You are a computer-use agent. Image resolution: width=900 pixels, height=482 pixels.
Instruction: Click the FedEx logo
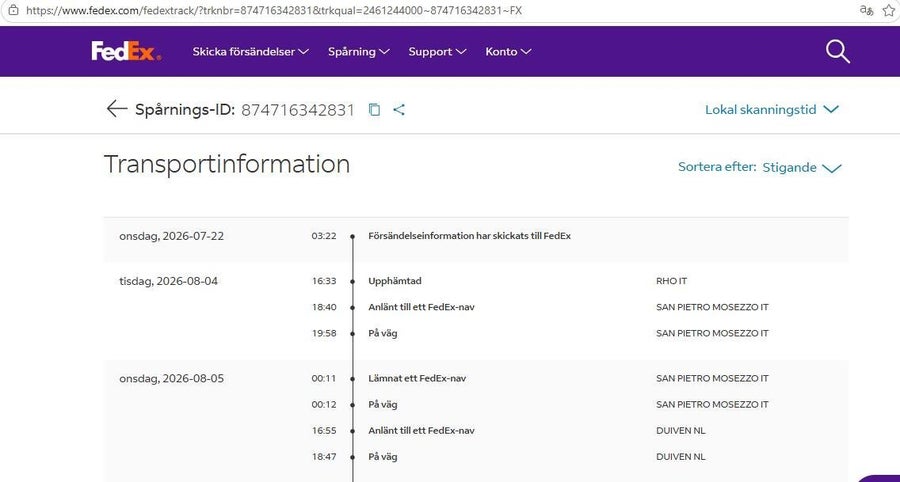[x=126, y=51]
